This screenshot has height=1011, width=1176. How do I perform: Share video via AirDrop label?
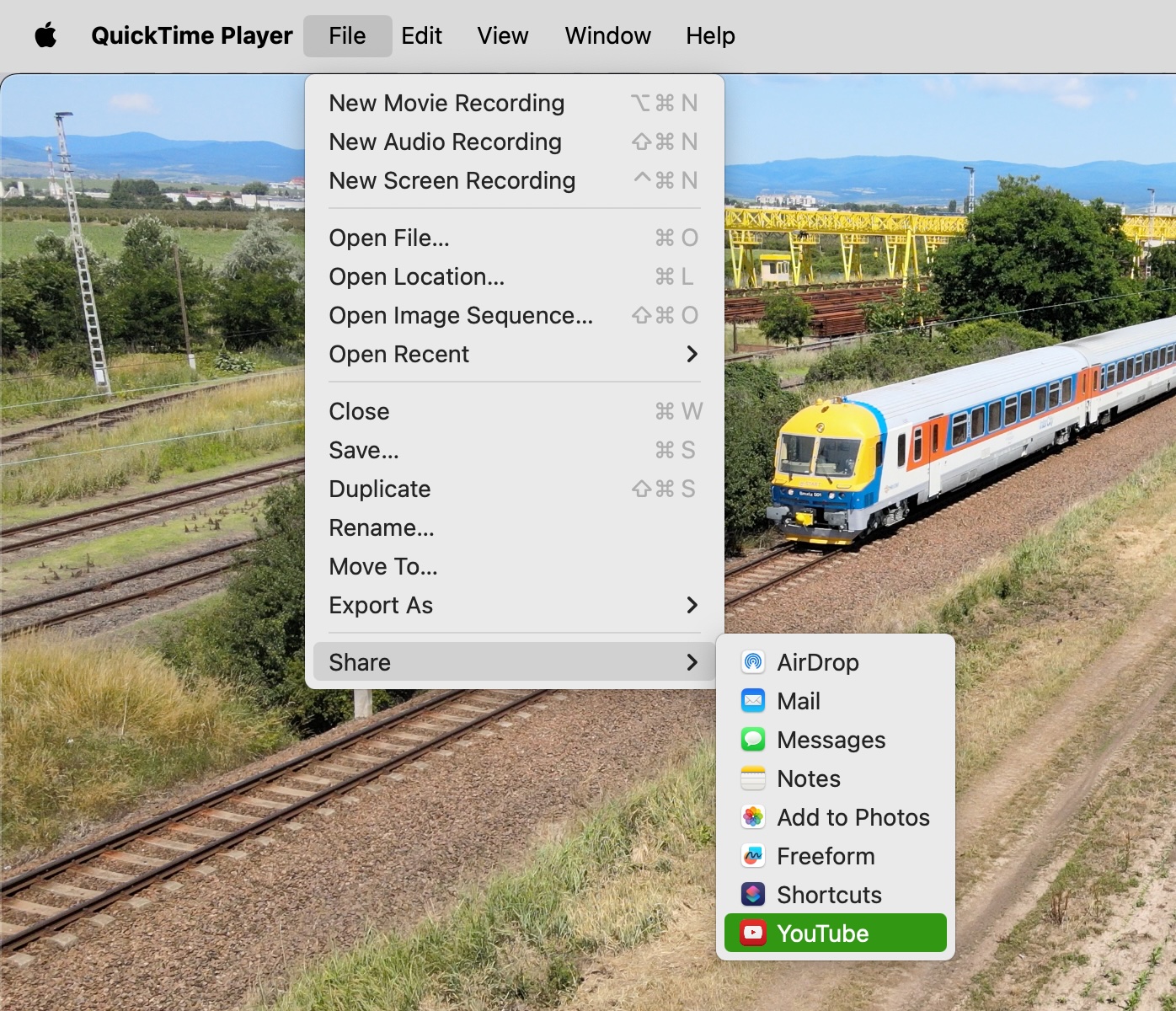point(818,662)
